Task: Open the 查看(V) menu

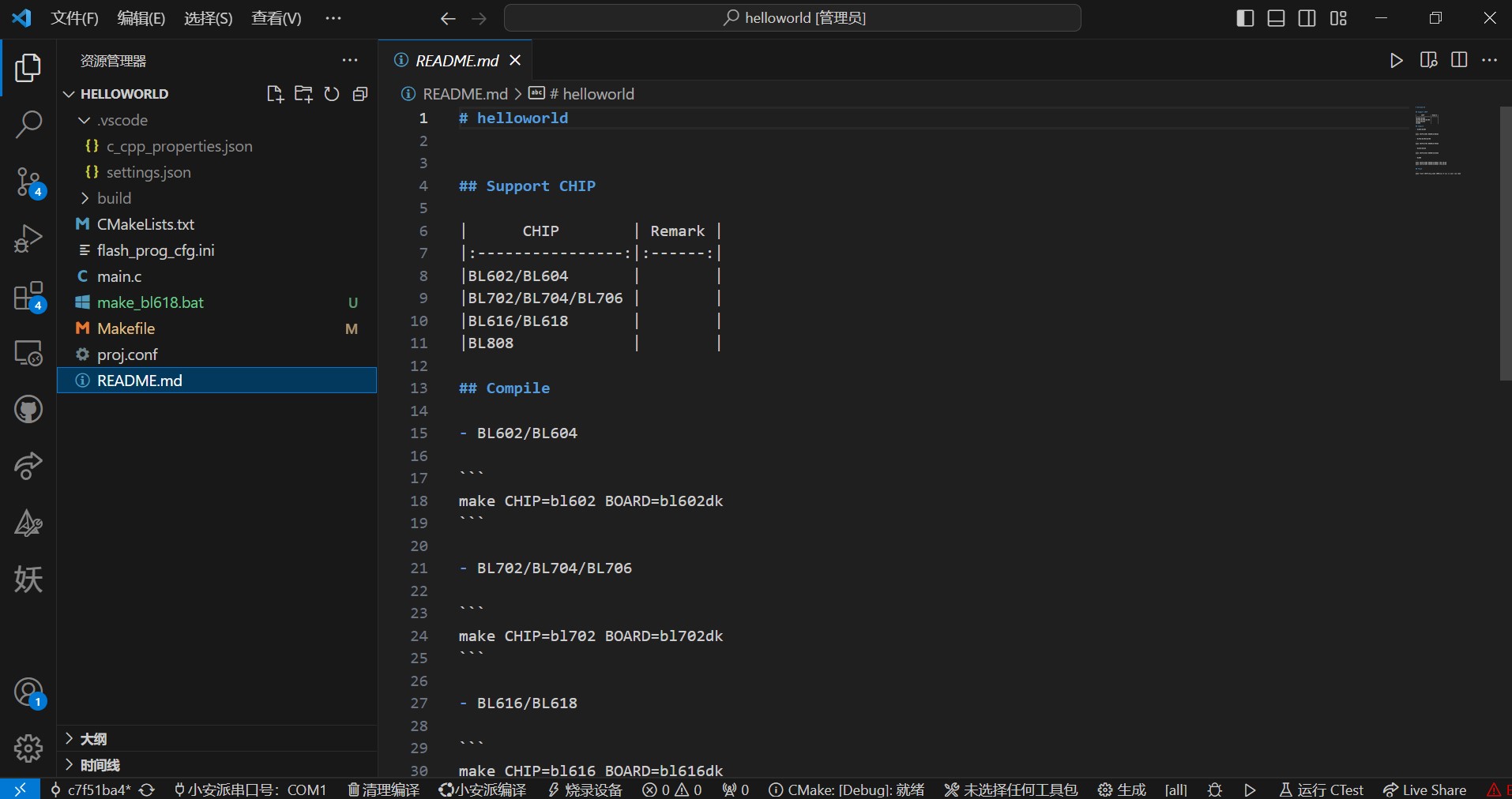Action: (276, 18)
